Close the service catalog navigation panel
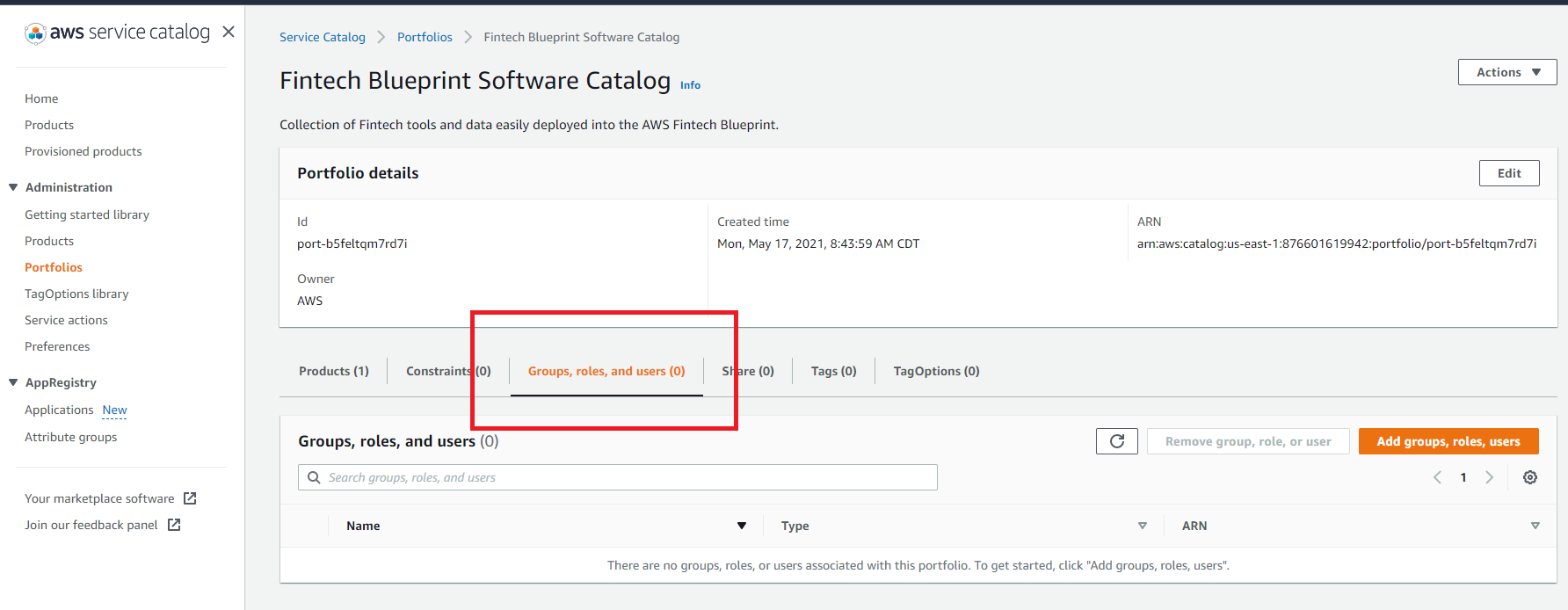The image size is (1568, 610). pos(229,32)
